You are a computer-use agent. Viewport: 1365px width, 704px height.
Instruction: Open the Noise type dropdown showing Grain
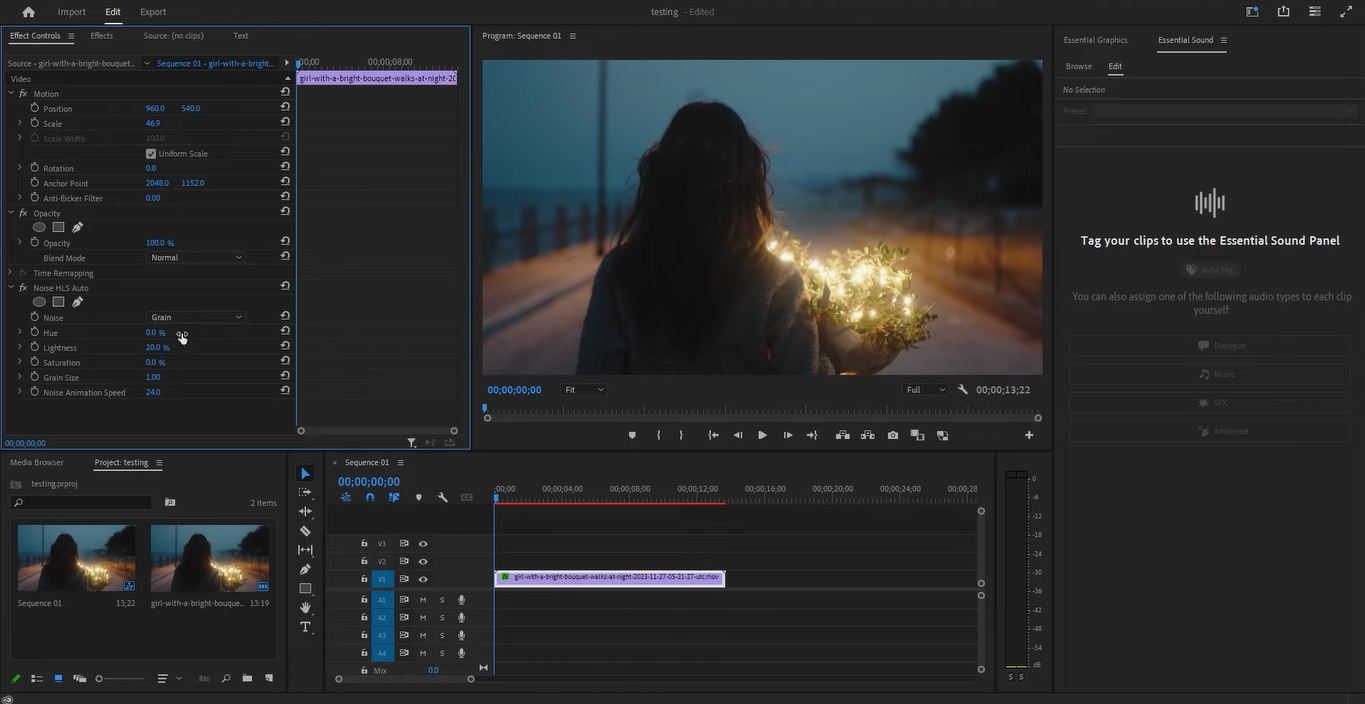pyautogui.click(x=195, y=317)
